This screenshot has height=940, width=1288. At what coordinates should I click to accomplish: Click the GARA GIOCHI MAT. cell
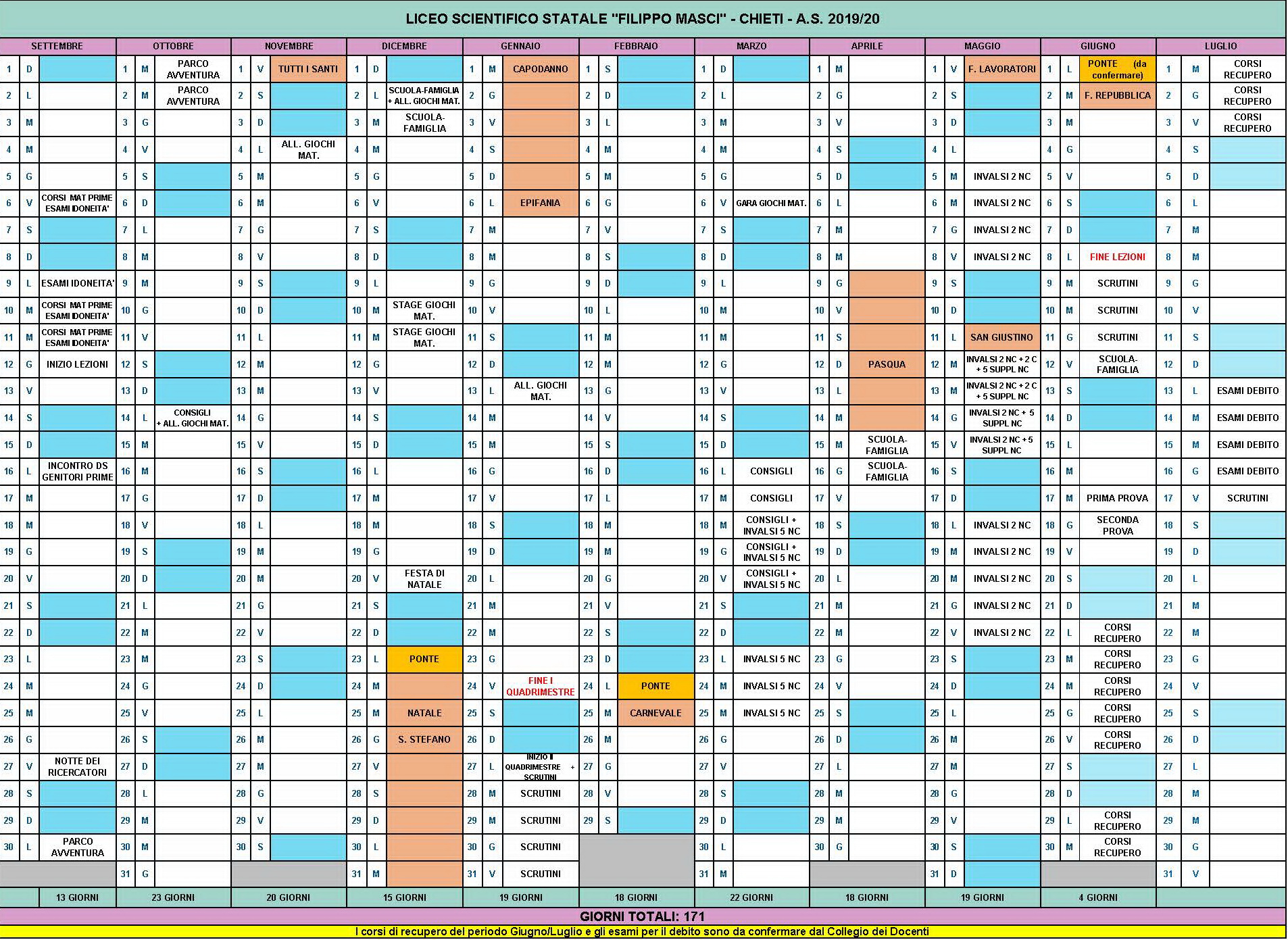[771, 203]
